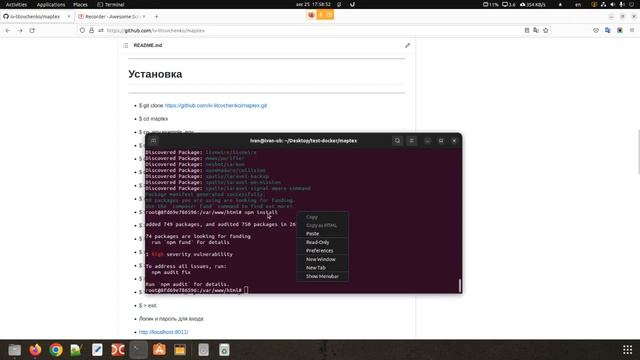640x360 pixels.
Task: Open the text editor dock icon
Action: click(97, 350)
